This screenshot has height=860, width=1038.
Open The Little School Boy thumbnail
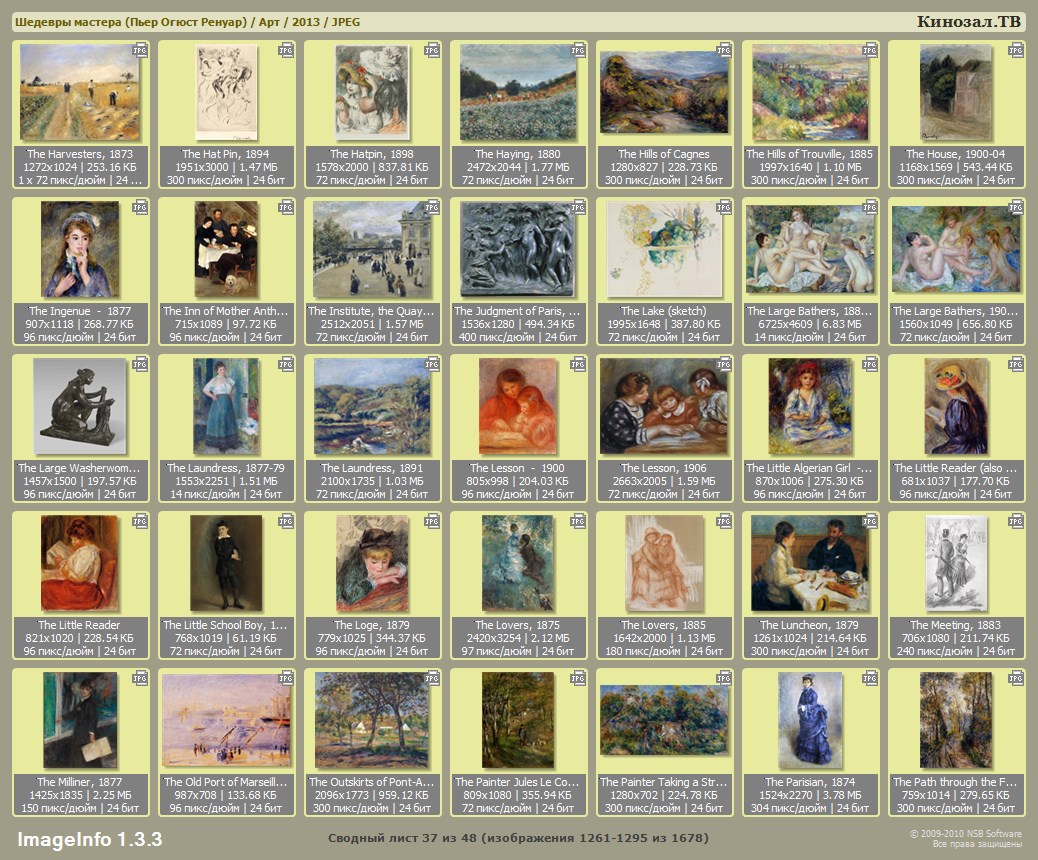[226, 563]
